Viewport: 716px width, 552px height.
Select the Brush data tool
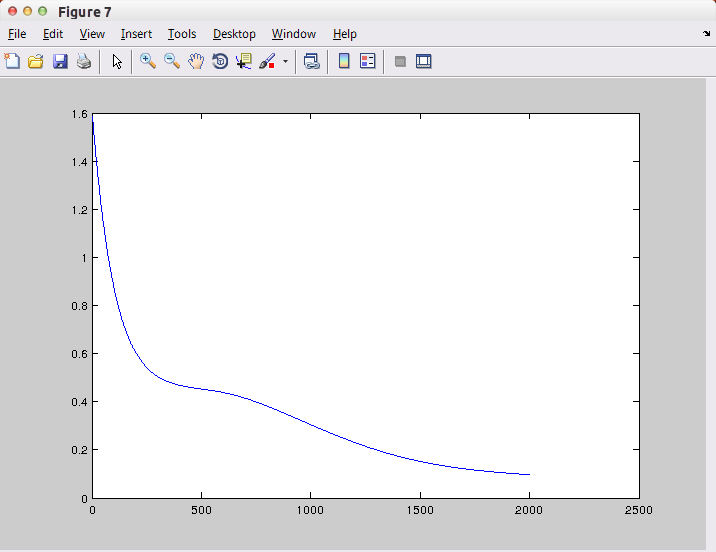point(267,61)
